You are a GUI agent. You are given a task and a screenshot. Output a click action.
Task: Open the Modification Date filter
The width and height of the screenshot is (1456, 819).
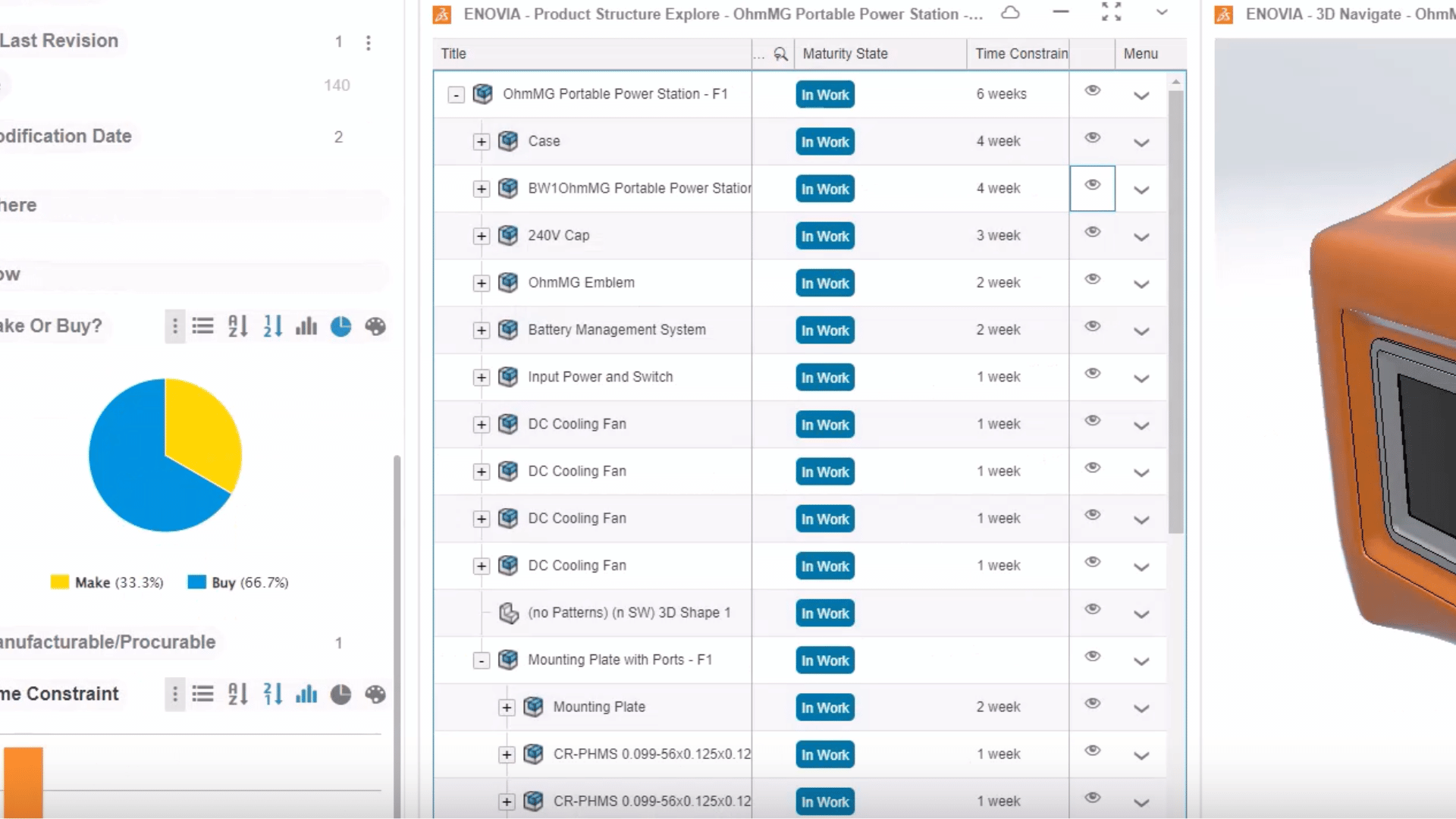point(66,136)
